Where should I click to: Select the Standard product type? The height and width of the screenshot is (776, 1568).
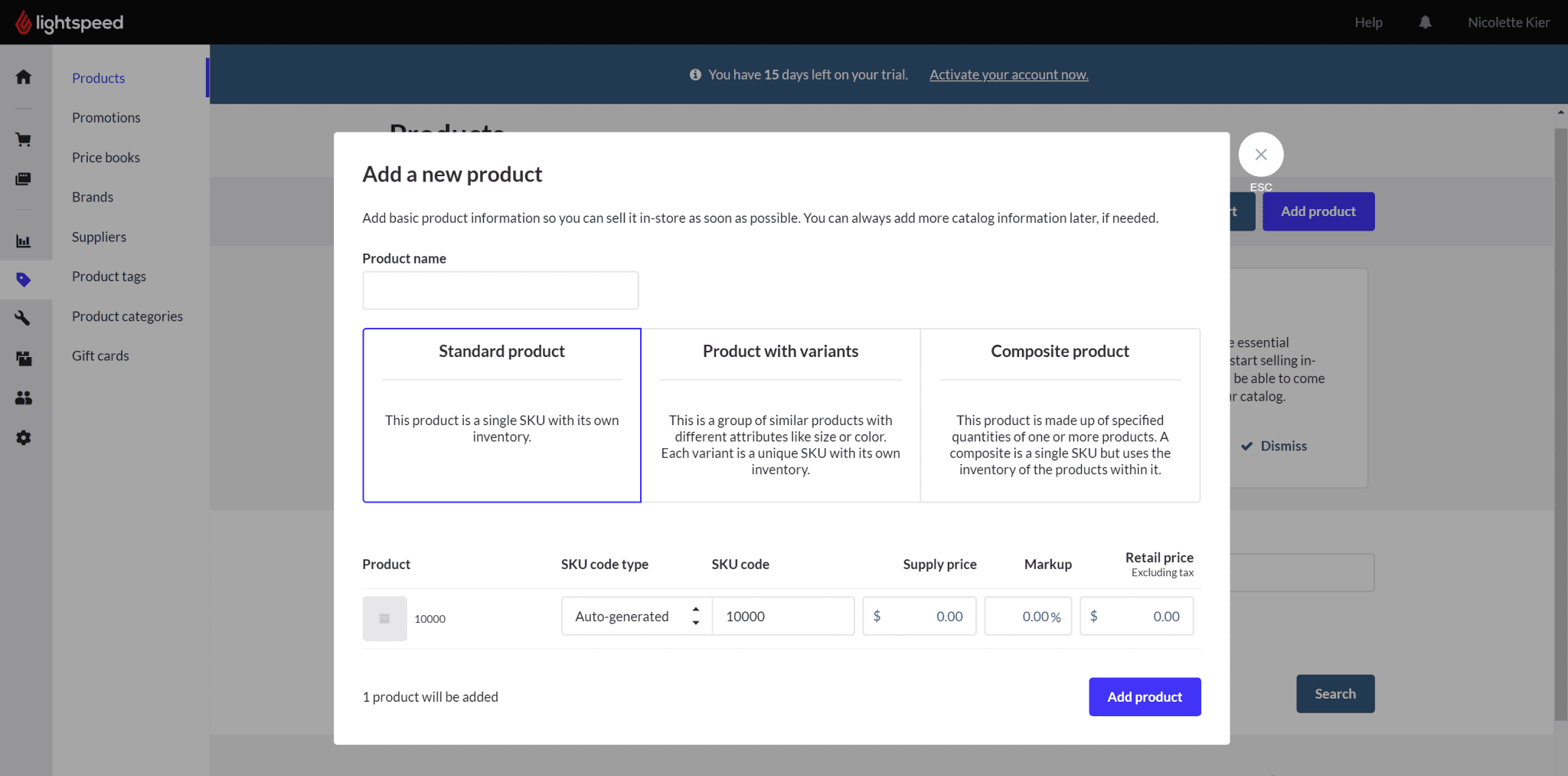[x=501, y=414]
